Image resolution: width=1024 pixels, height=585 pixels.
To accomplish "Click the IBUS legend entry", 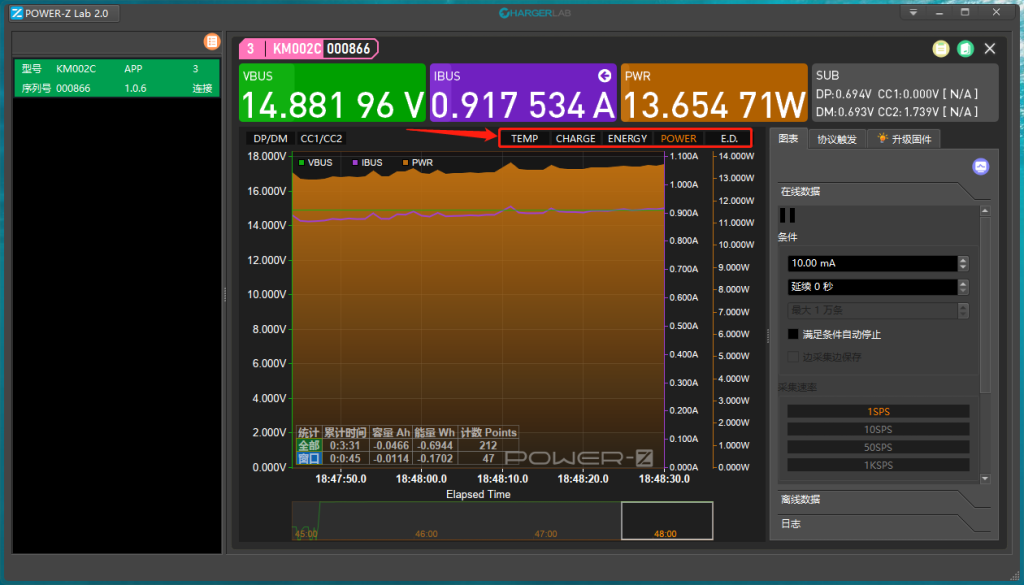I will pos(367,163).
